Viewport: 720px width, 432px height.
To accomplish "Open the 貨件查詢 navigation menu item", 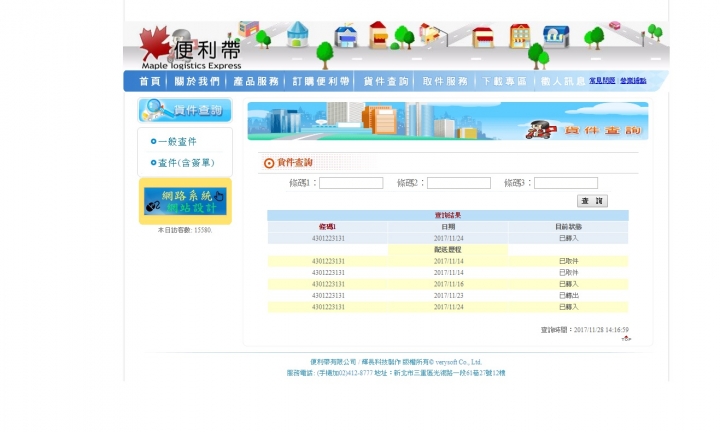I will pos(386,81).
